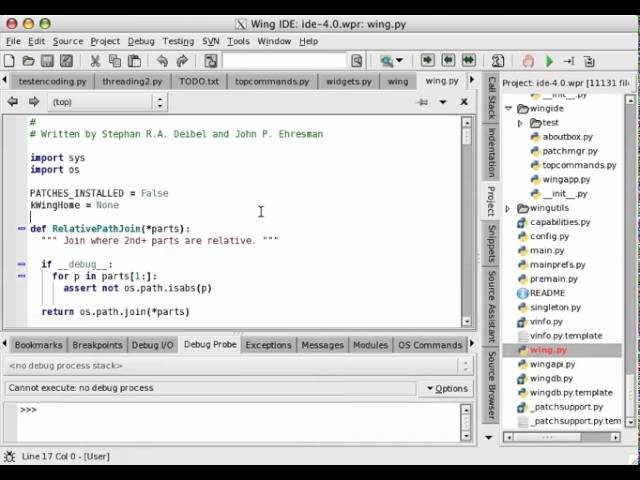Click the project panel horizontal scrollbar
The width and height of the screenshot is (640, 480).
coord(562,437)
